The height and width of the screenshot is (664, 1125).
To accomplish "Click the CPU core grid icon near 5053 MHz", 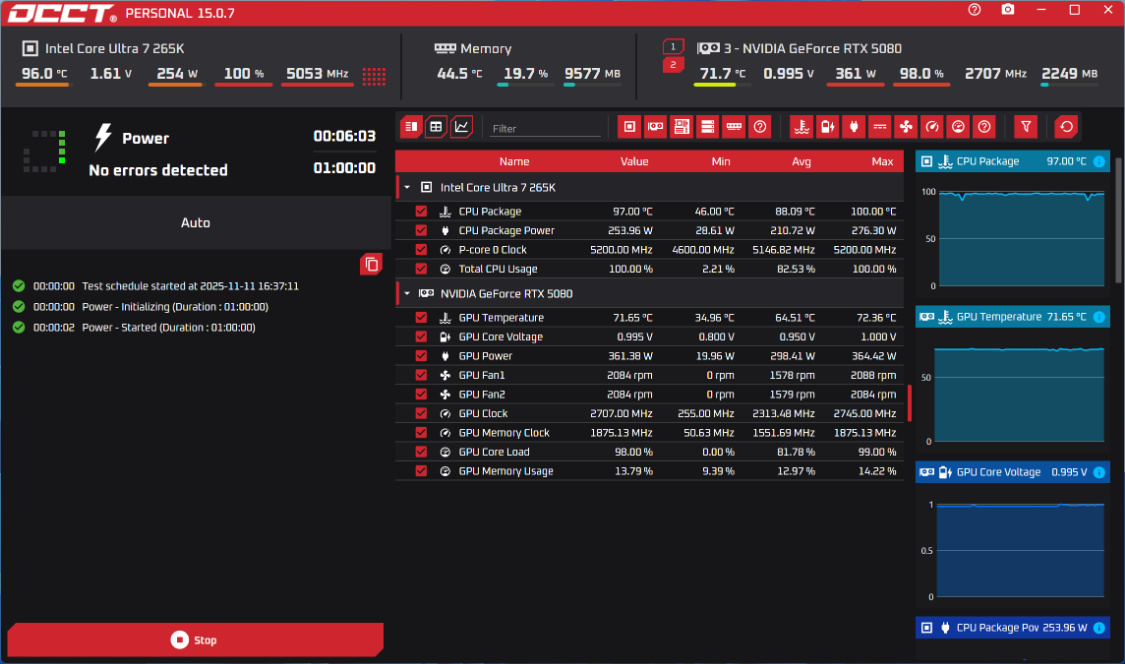I will (374, 76).
